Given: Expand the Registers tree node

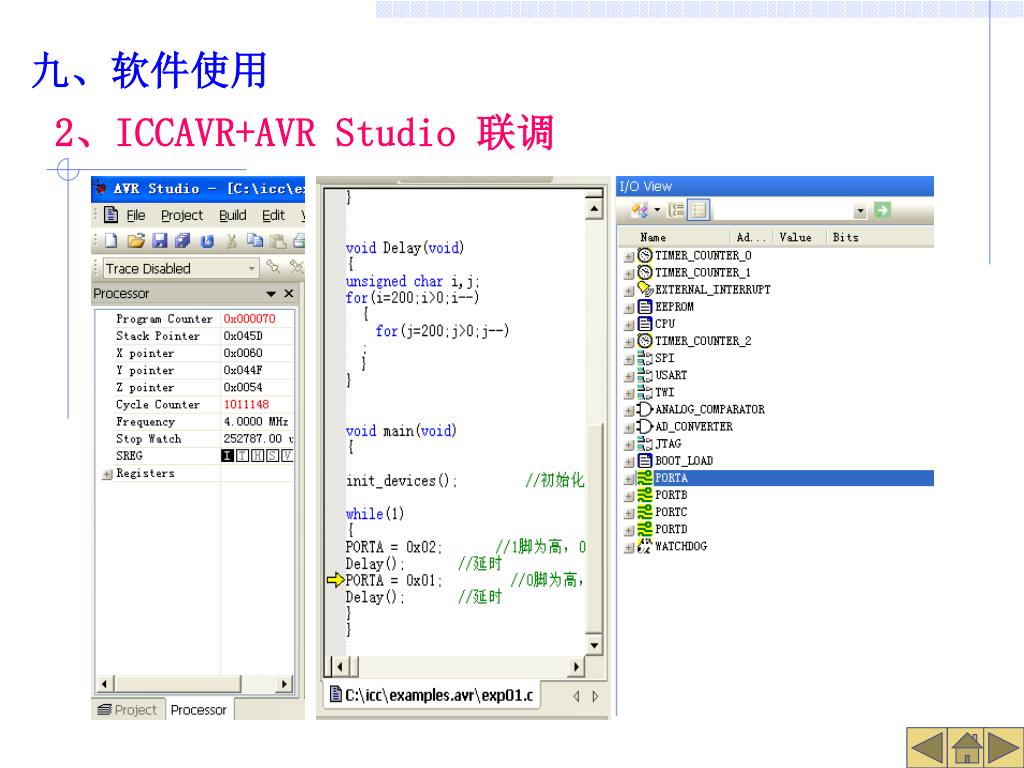Looking at the screenshot, I should 107,474.
